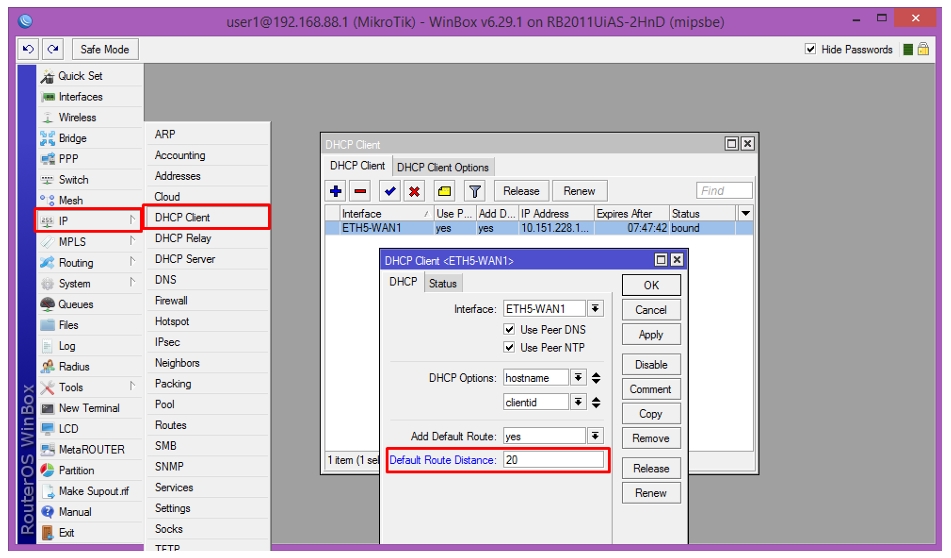Open the hostname DHCP Options dropdown

579,378
